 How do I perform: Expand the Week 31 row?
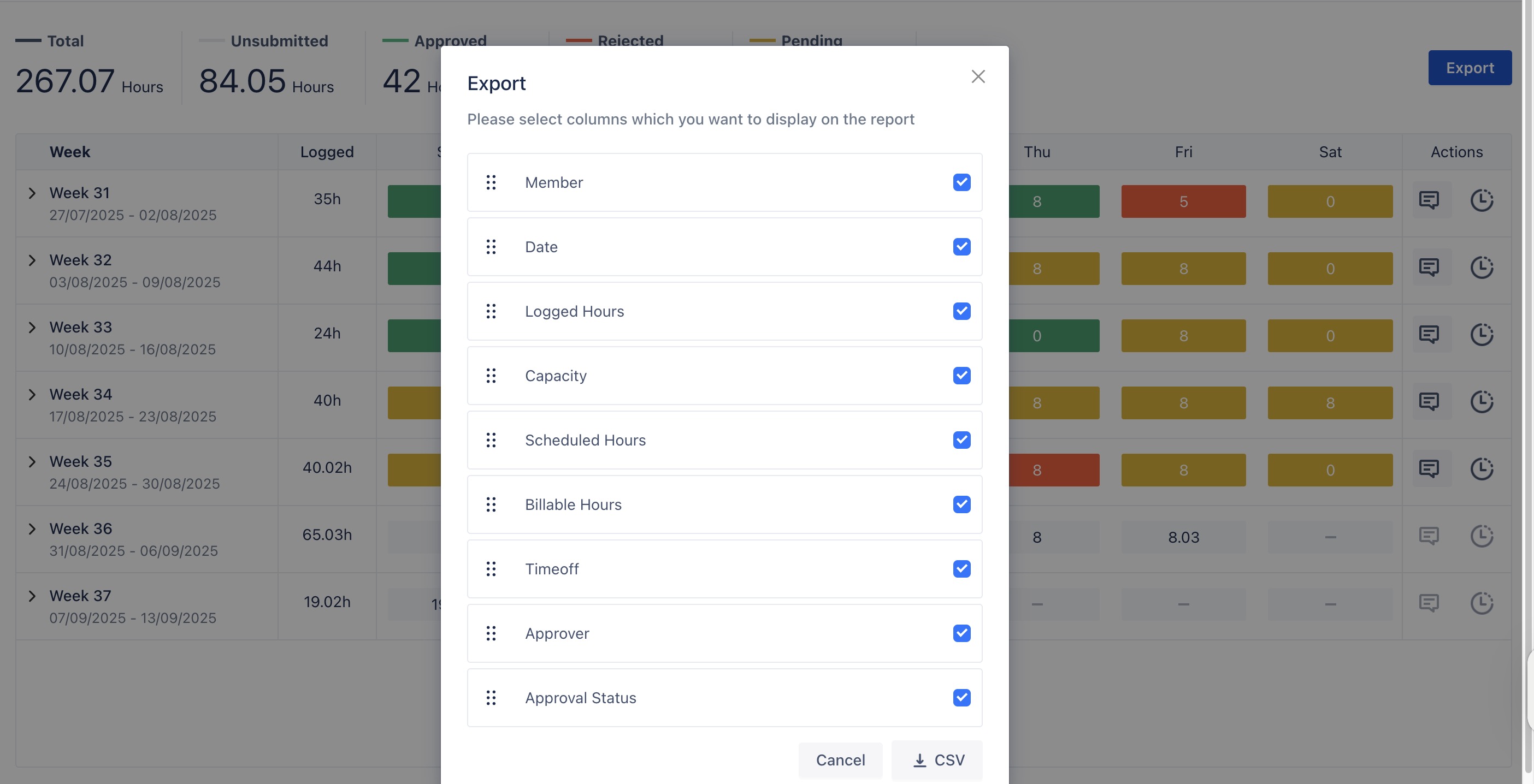pyautogui.click(x=32, y=193)
